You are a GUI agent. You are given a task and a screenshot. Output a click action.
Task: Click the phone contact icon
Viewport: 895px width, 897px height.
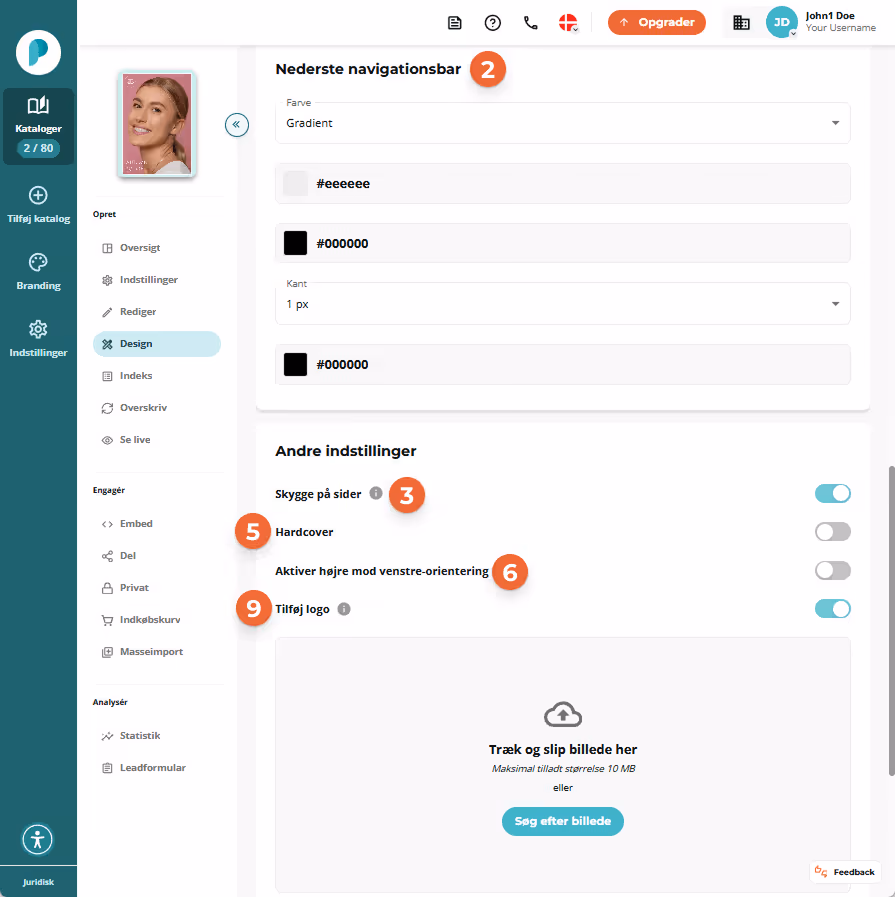[x=531, y=23]
